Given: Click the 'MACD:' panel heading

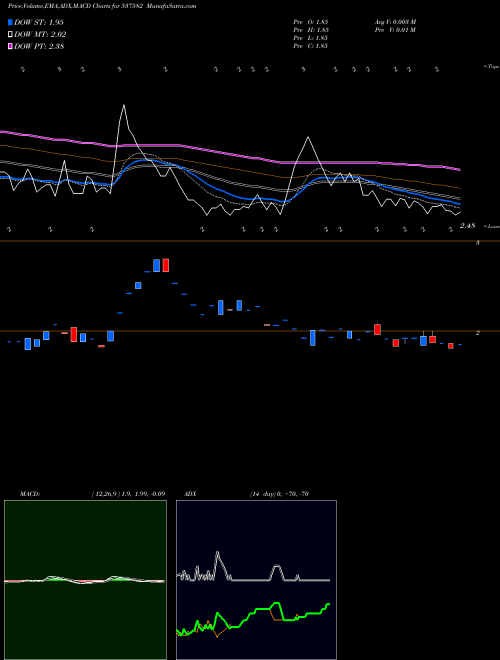Looking at the screenshot, I should pos(30,494).
